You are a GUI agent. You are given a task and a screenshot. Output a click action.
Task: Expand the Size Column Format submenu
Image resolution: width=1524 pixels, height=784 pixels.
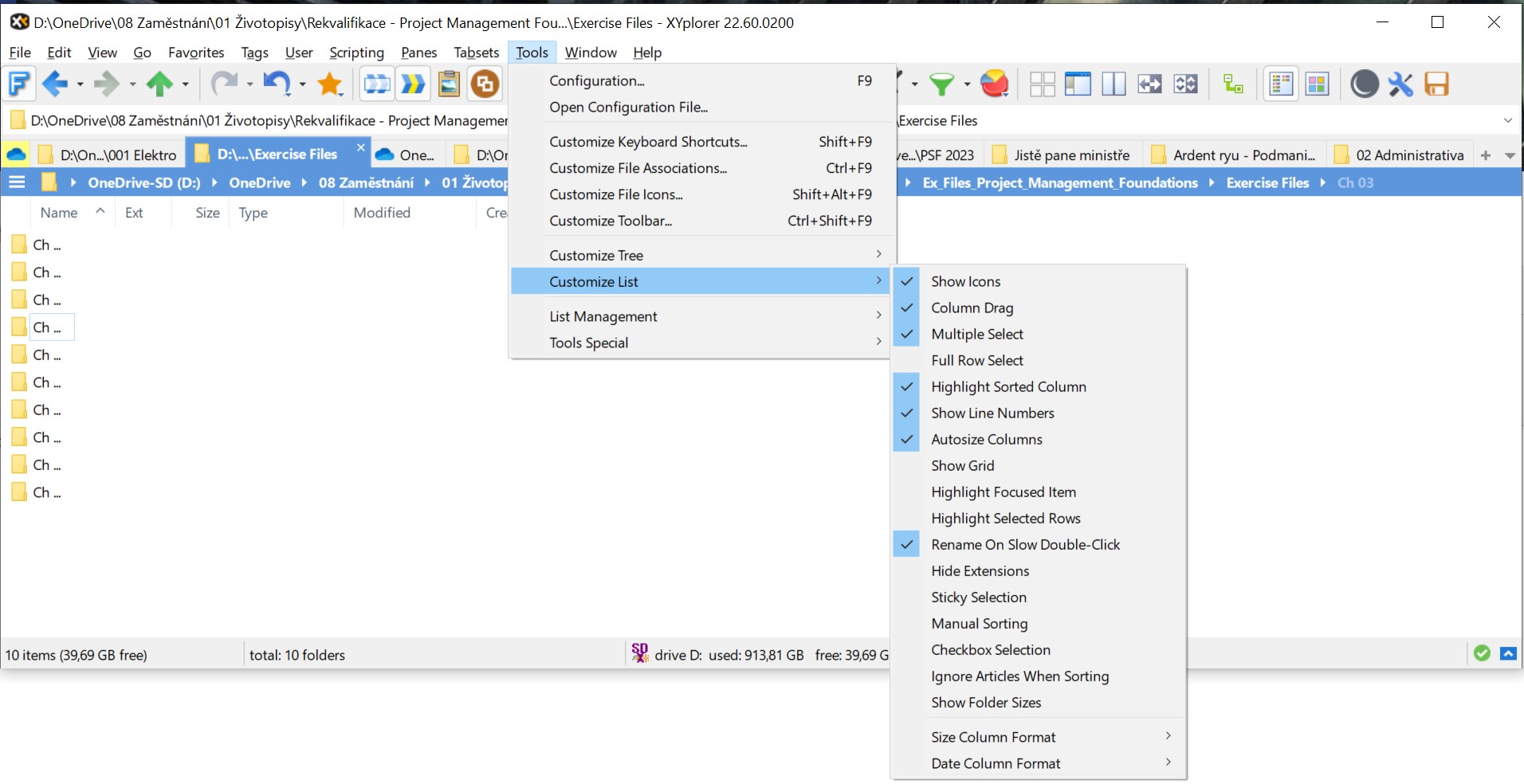993,736
